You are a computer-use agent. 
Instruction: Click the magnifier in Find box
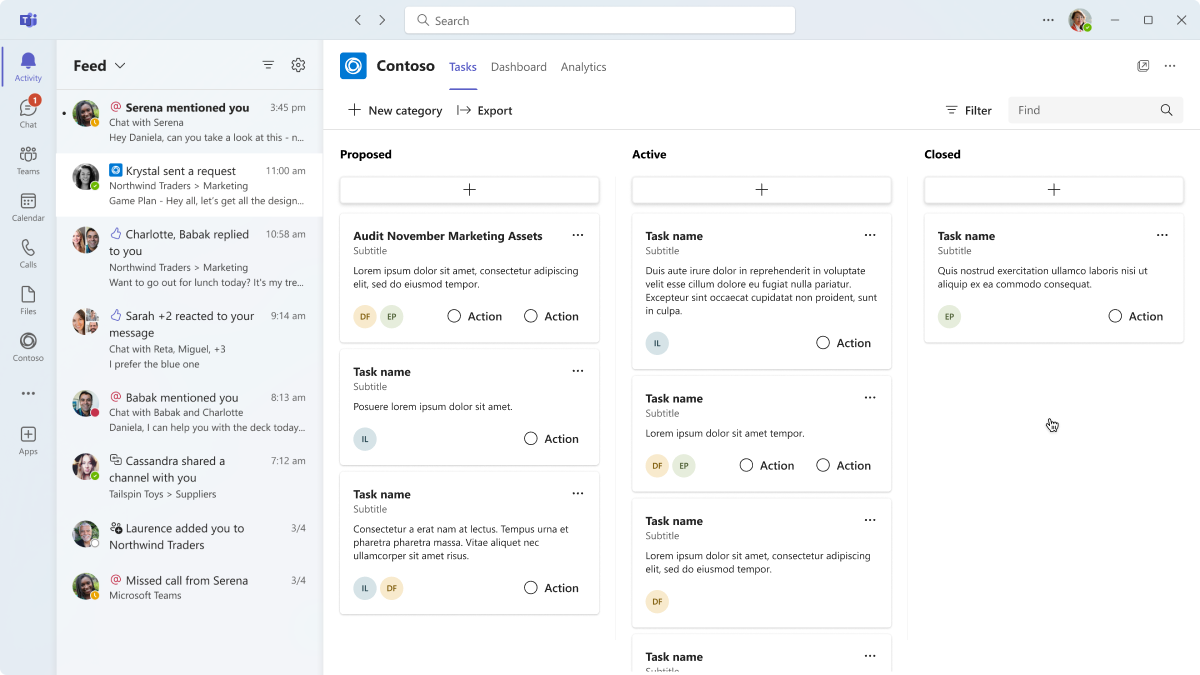click(1166, 110)
